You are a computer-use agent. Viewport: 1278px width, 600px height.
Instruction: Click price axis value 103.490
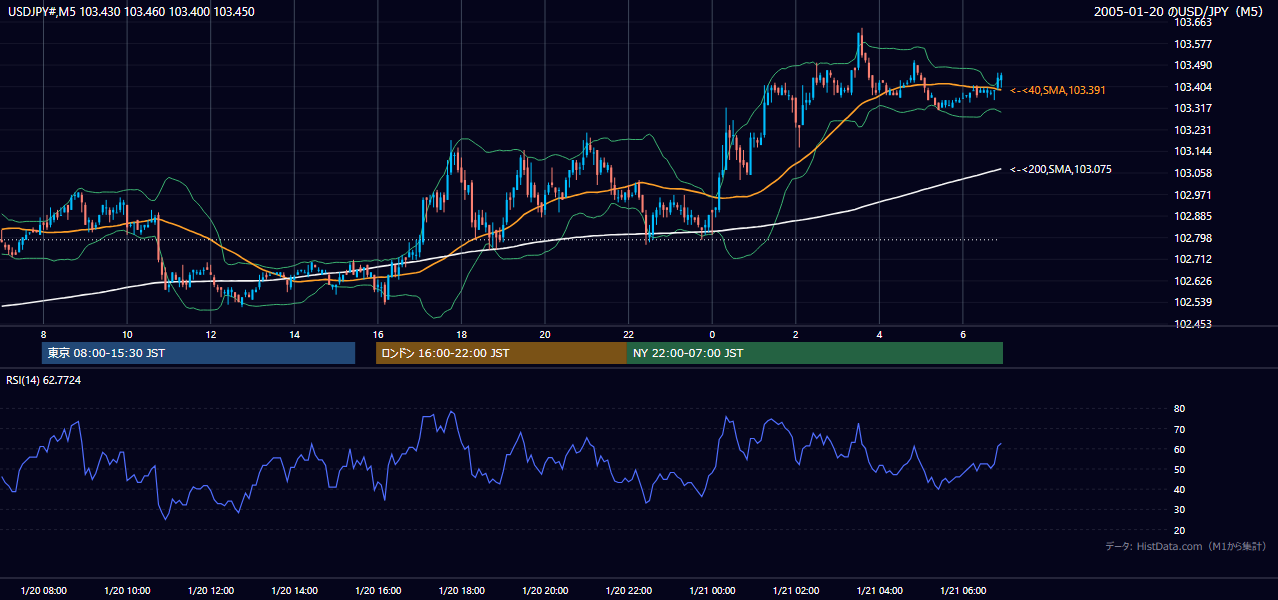[x=1193, y=65]
